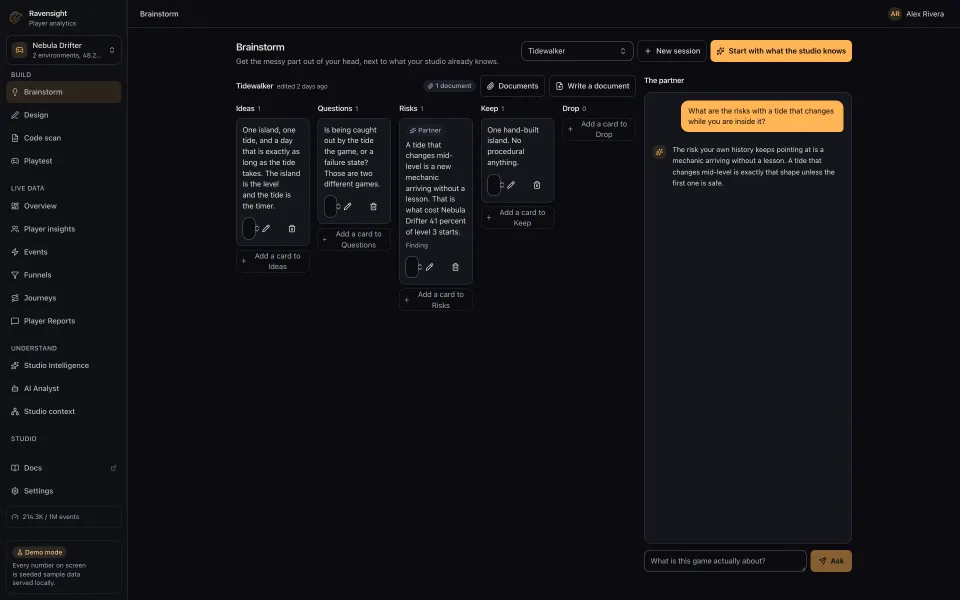Click Write a document
This screenshot has height=600, width=960.
click(592, 86)
